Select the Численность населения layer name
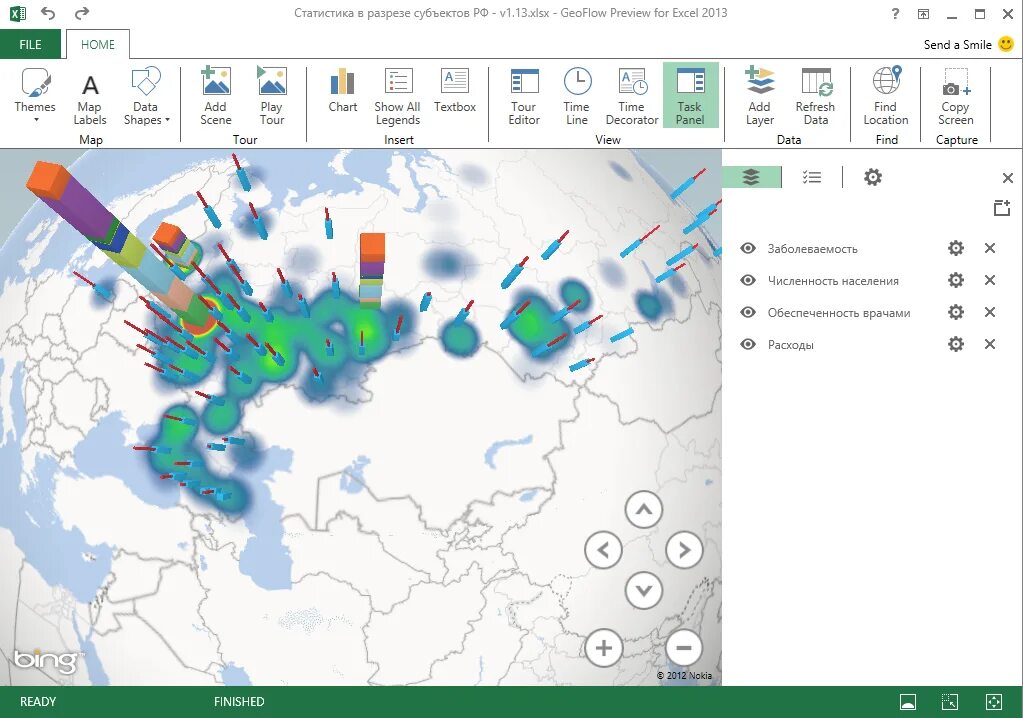1023x718 pixels. [x=833, y=280]
